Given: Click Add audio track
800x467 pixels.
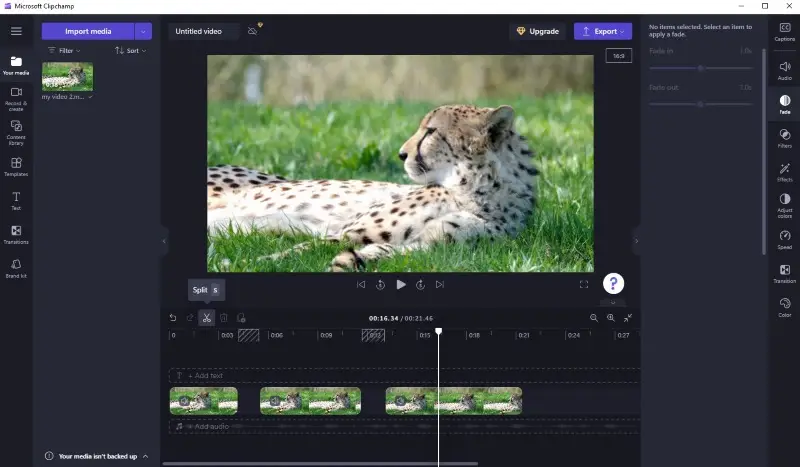Looking at the screenshot, I should click(x=404, y=426).
